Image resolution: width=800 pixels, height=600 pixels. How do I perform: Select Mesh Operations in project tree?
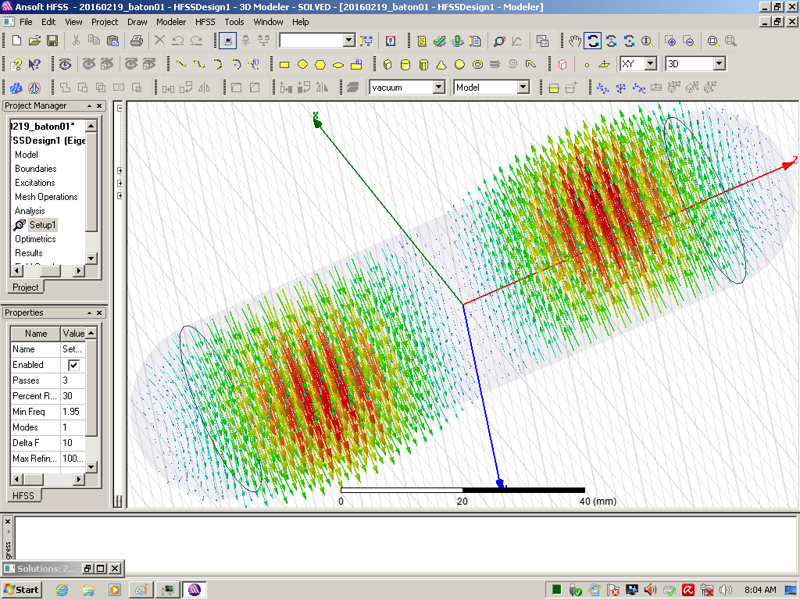[46, 197]
